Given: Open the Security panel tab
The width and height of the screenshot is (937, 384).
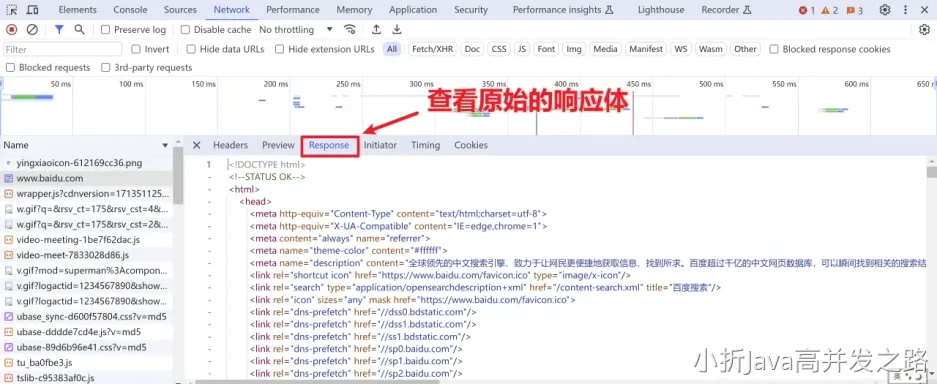Looking at the screenshot, I should coord(471,10).
